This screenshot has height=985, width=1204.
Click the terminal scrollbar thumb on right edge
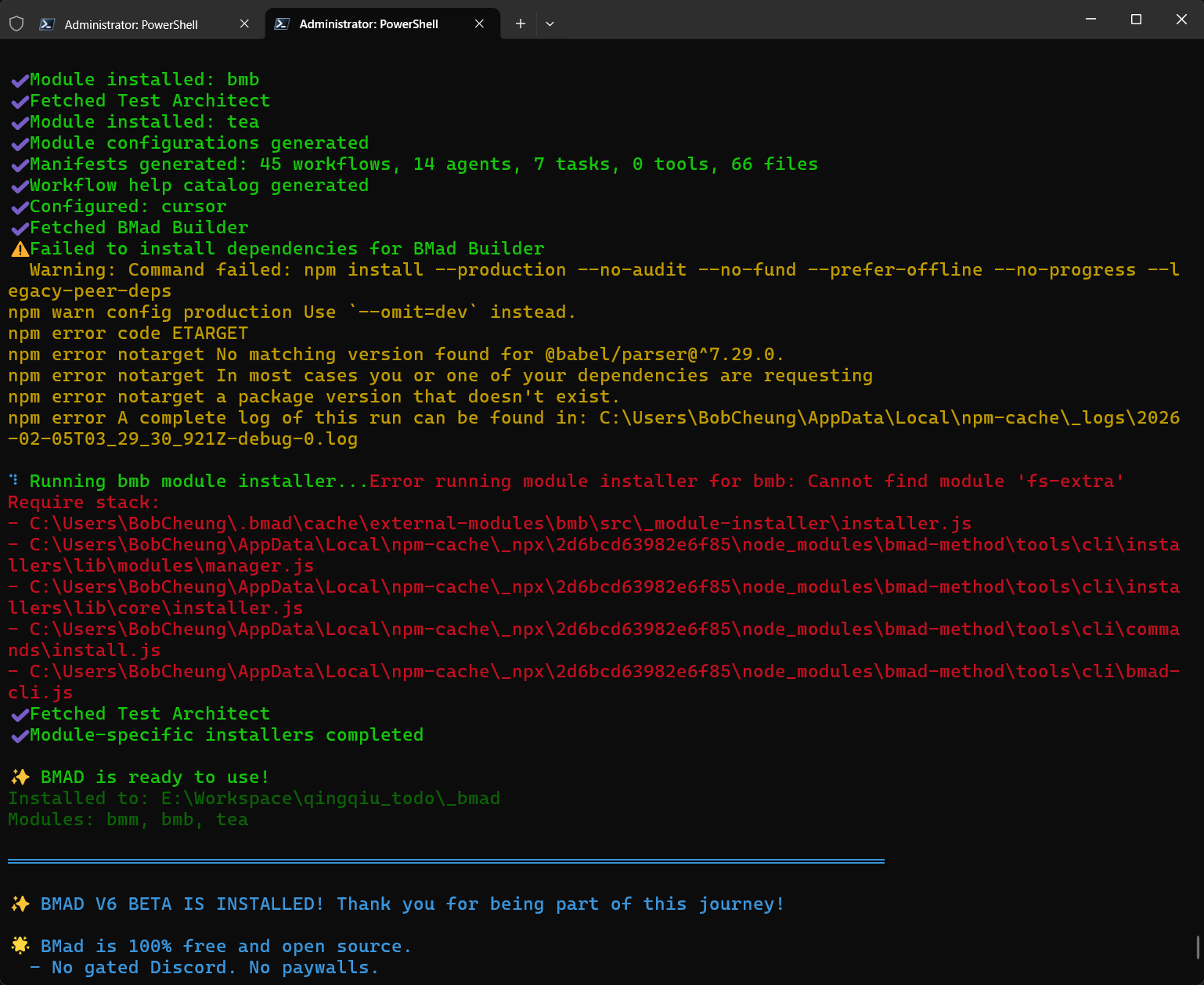(x=1199, y=947)
